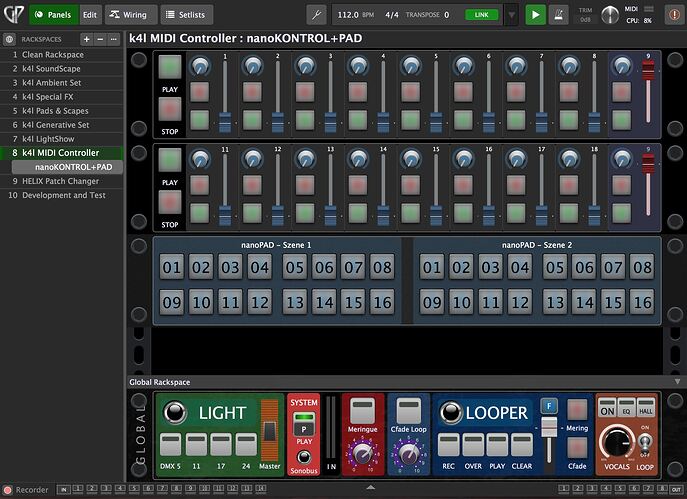Select the k4l SoundScape rackspace
Image resolution: width=687 pixels, height=499 pixels.
(62, 69)
